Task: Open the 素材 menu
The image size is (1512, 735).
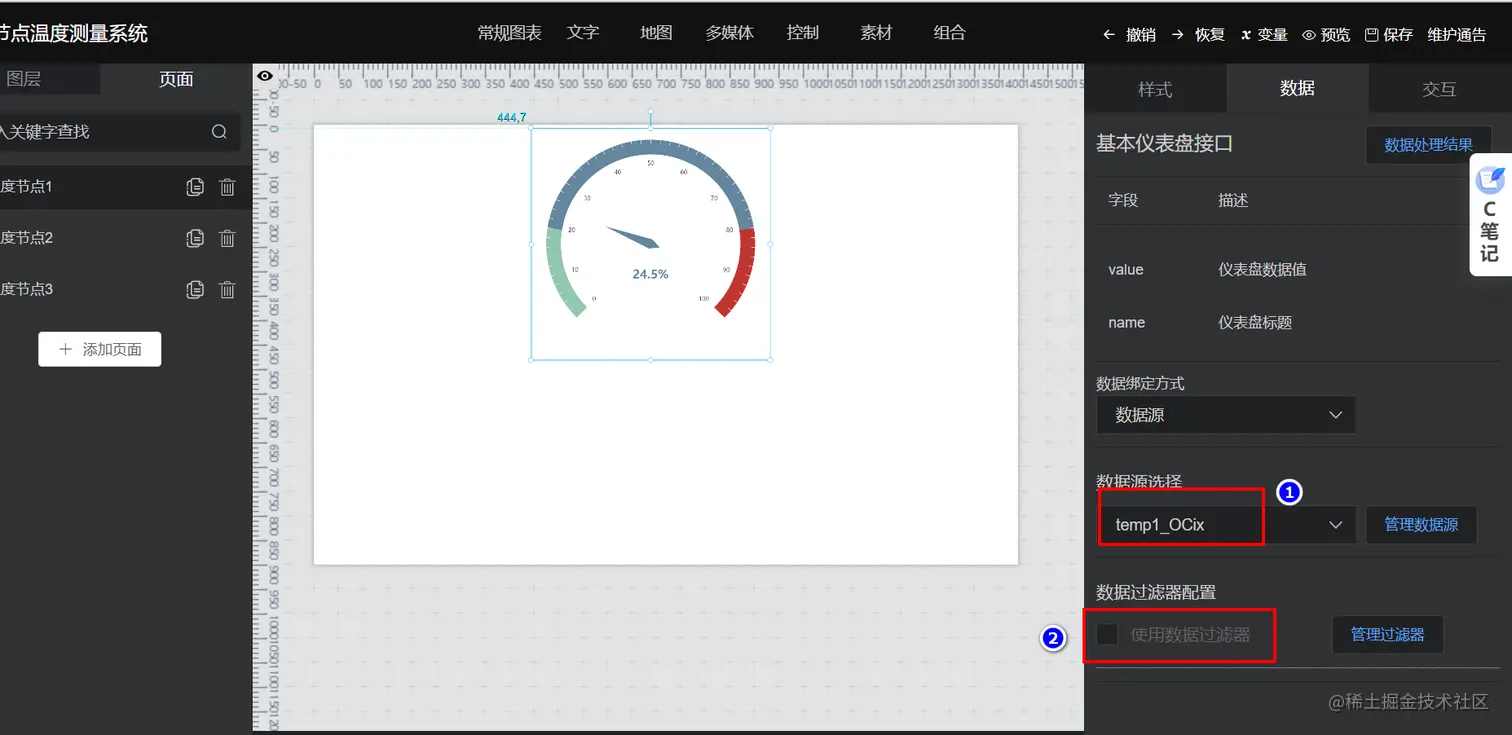Action: (x=876, y=33)
